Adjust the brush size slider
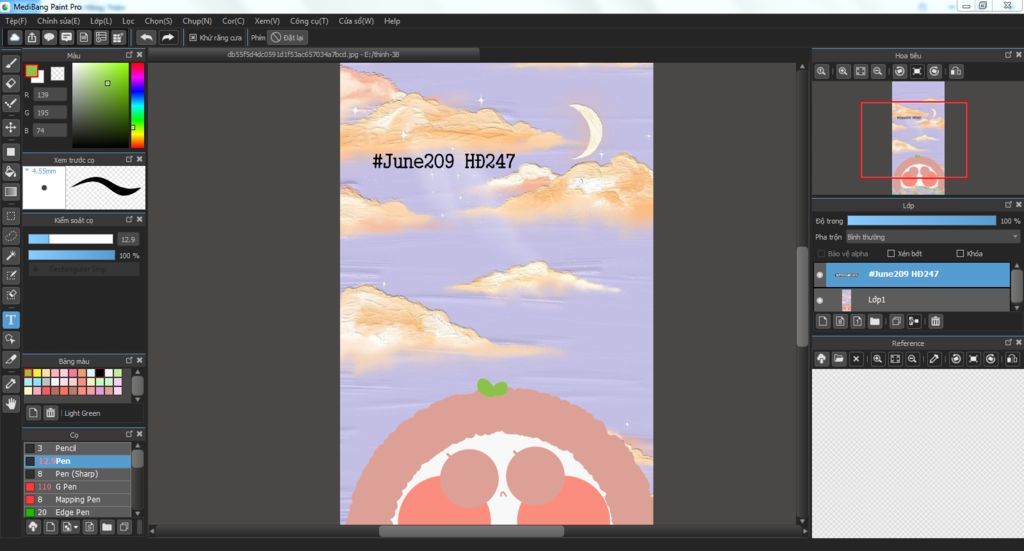 point(71,239)
